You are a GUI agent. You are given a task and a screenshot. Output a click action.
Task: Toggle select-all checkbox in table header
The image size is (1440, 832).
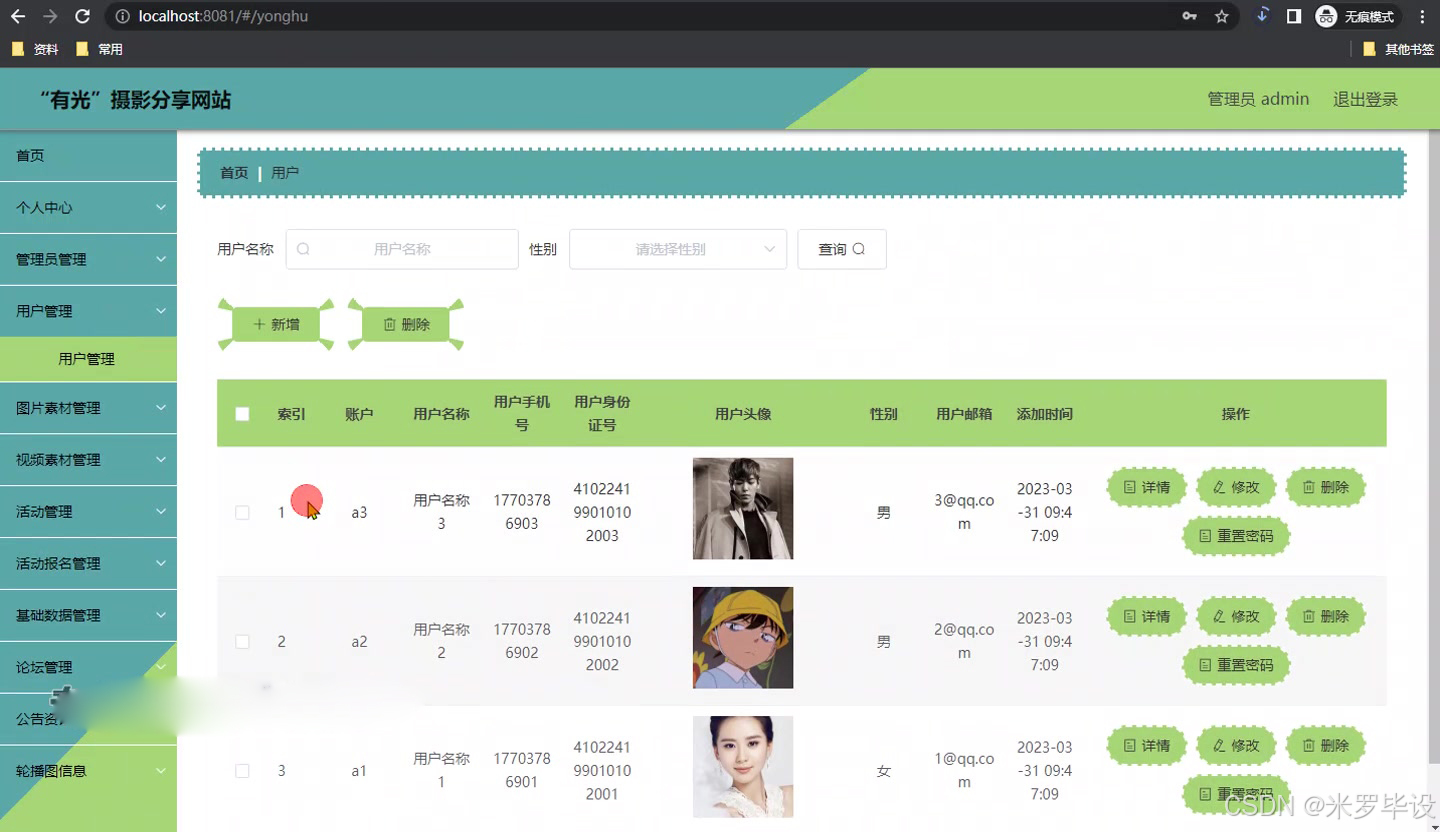(242, 414)
